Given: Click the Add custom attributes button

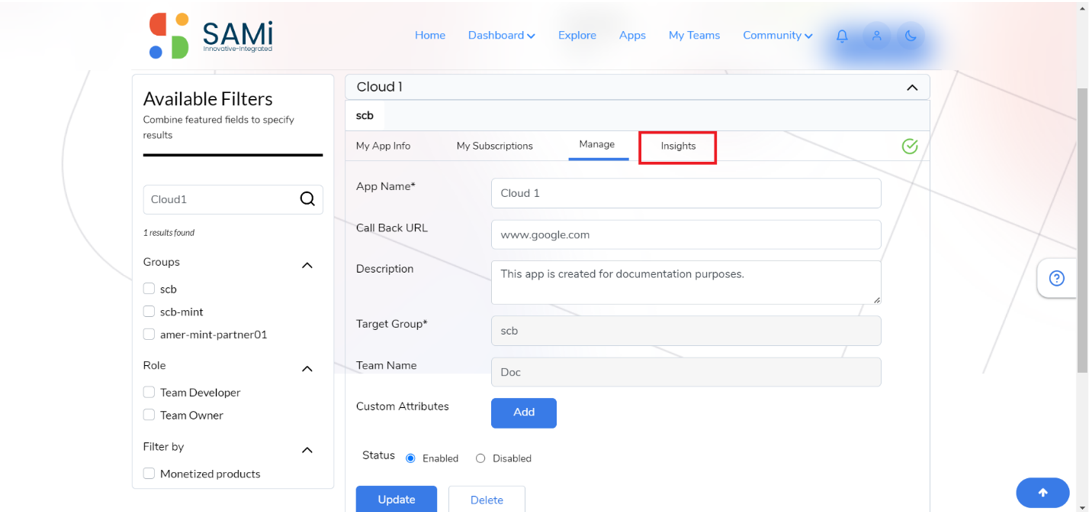Looking at the screenshot, I should click(x=523, y=413).
